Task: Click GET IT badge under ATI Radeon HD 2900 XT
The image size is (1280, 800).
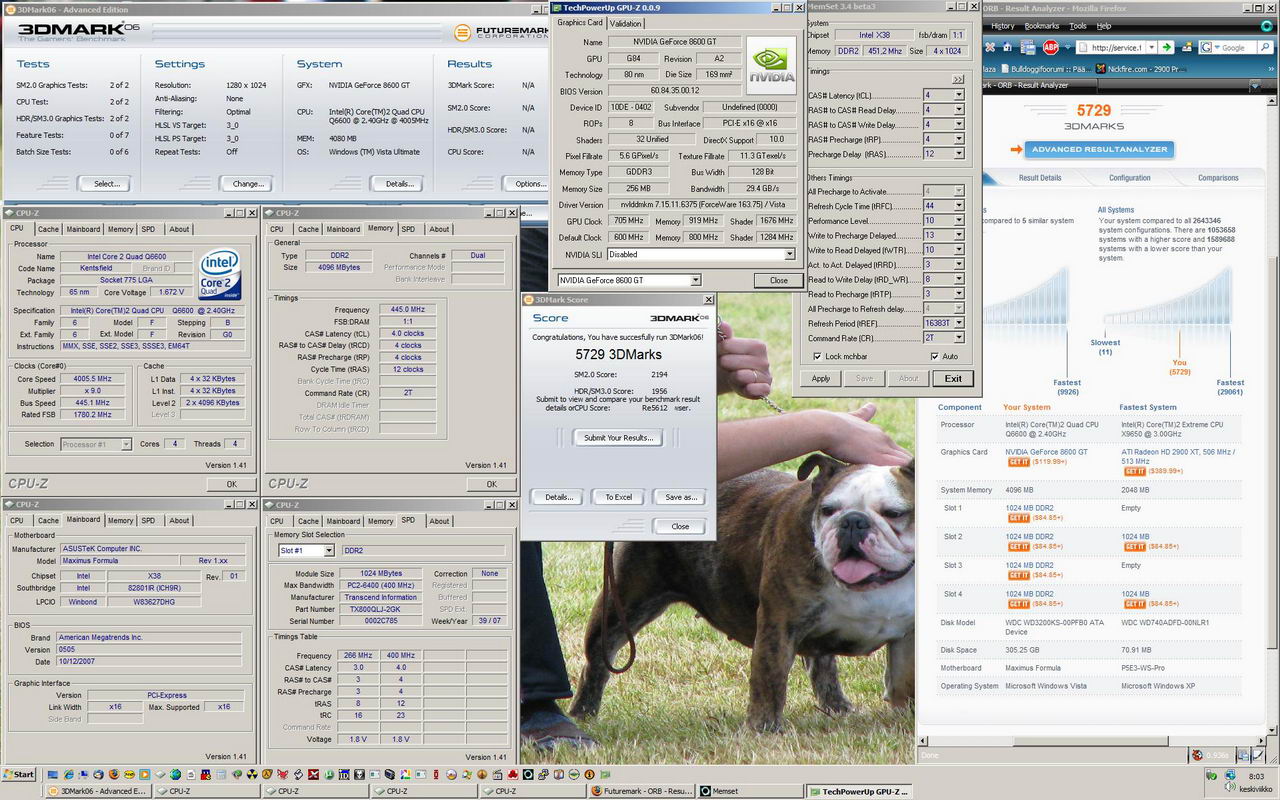Action: (1135, 470)
